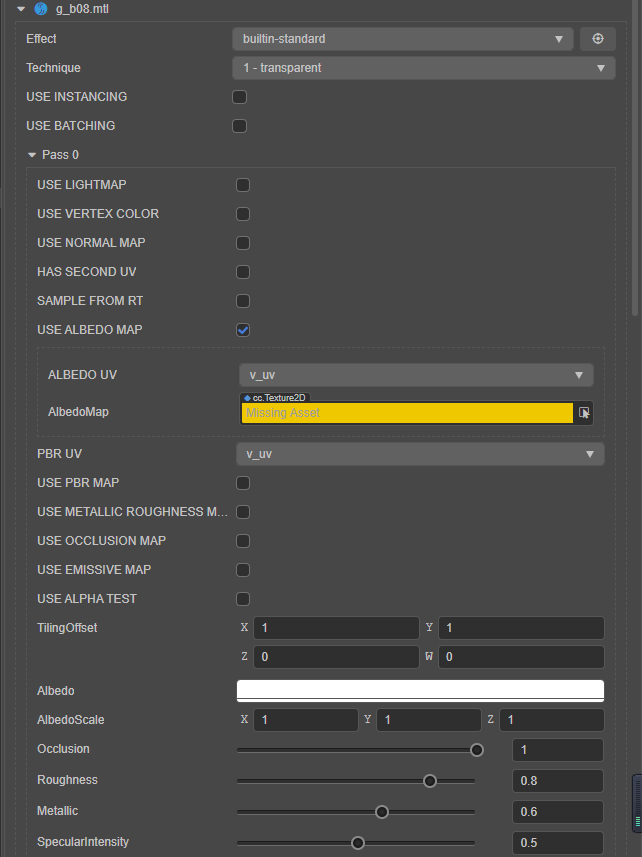Open the Effect builtin-standard dropdown

[402, 39]
